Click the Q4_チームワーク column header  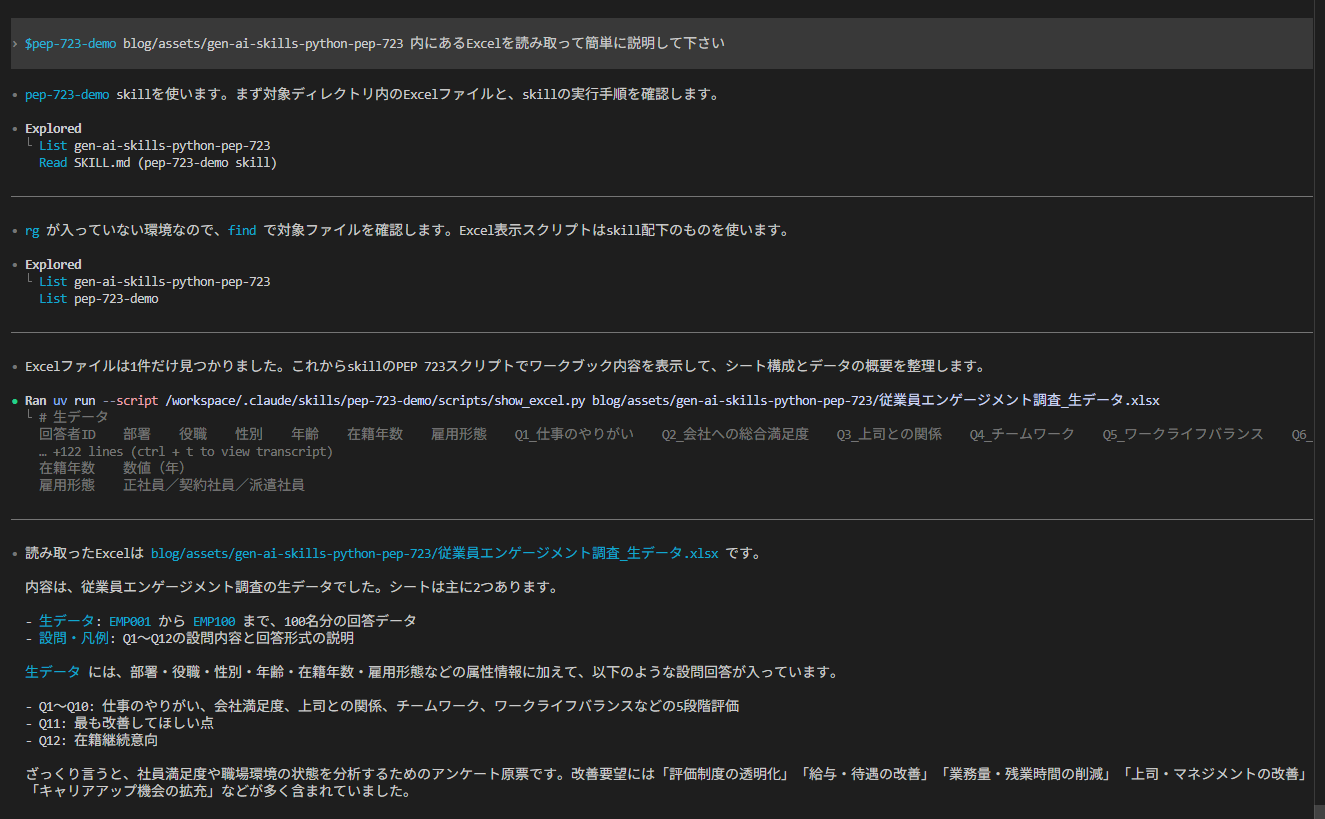[1022, 434]
